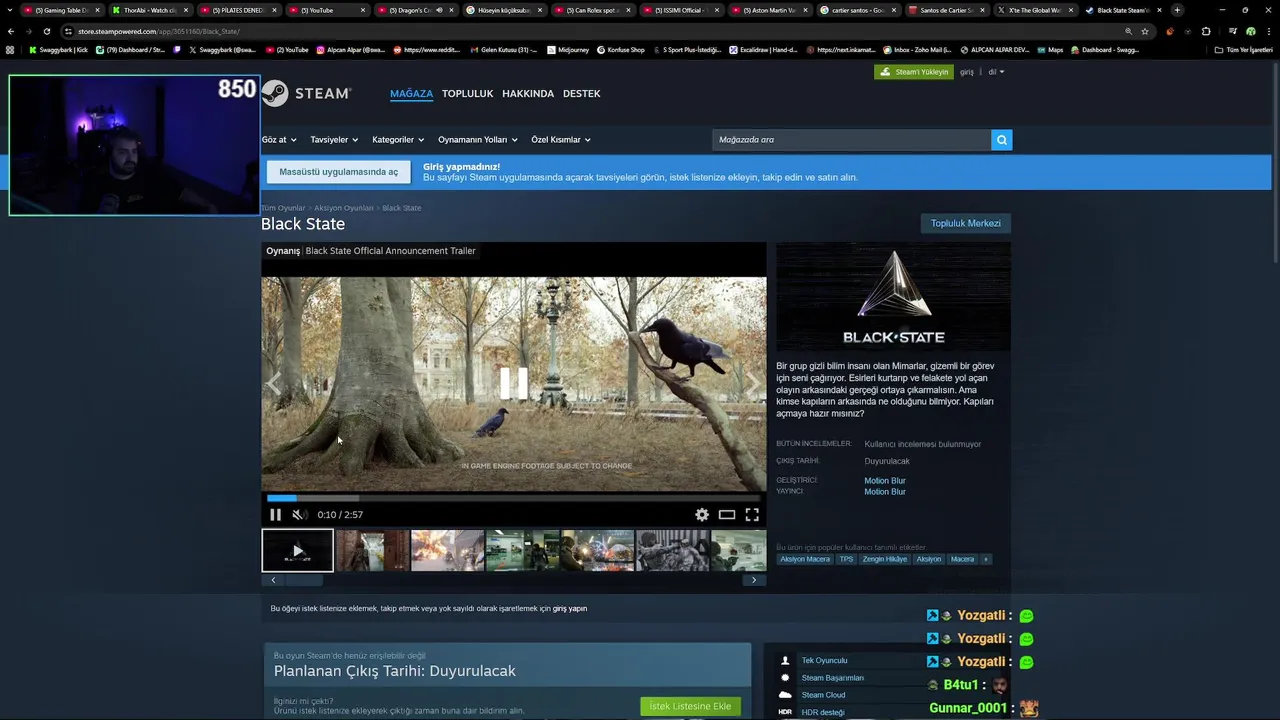Open the TOPLULUK menu
Screen dimensions: 1280x720
coord(467,94)
